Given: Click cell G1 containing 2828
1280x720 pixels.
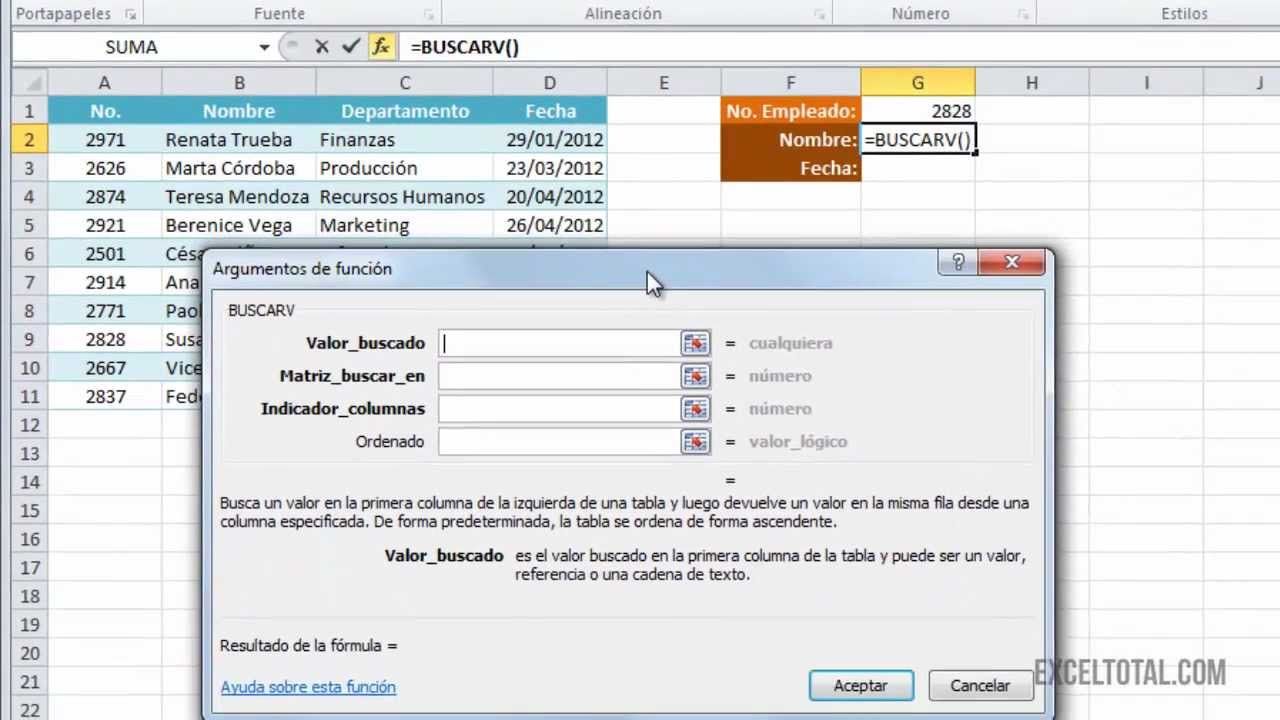Looking at the screenshot, I should [x=918, y=111].
